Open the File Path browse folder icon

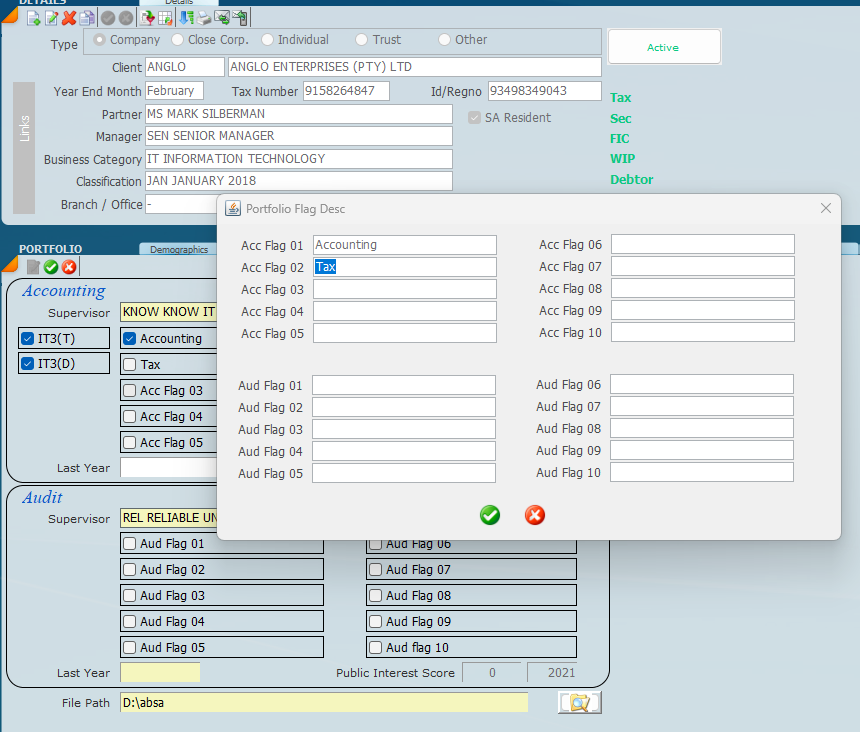click(579, 703)
